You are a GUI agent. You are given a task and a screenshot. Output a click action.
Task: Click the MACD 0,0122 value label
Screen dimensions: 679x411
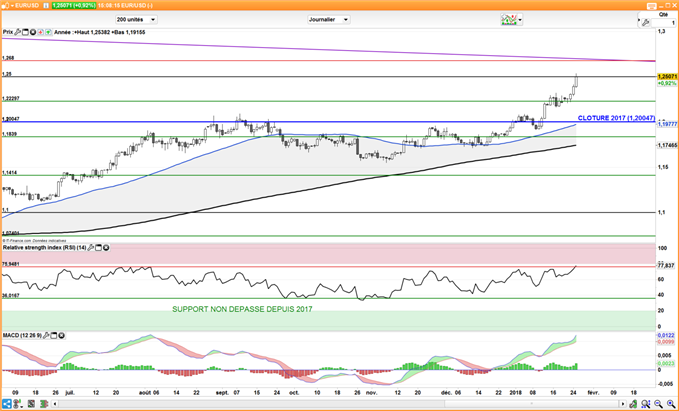(666, 336)
